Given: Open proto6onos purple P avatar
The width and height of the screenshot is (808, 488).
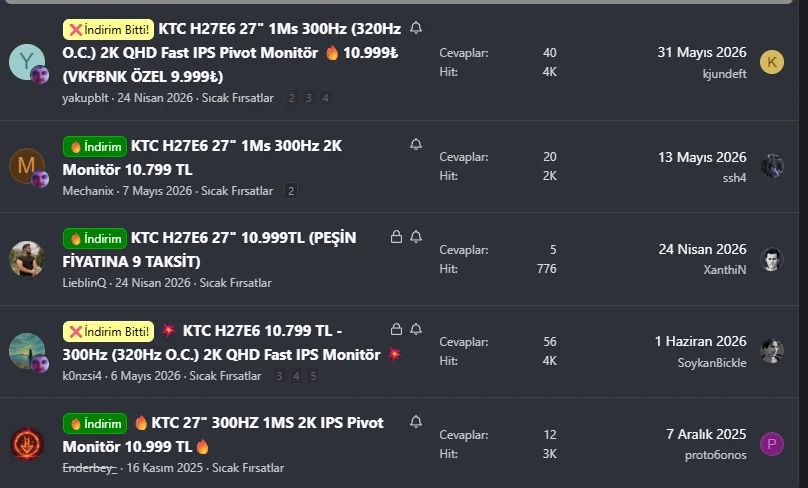Looking at the screenshot, I should pos(772,444).
